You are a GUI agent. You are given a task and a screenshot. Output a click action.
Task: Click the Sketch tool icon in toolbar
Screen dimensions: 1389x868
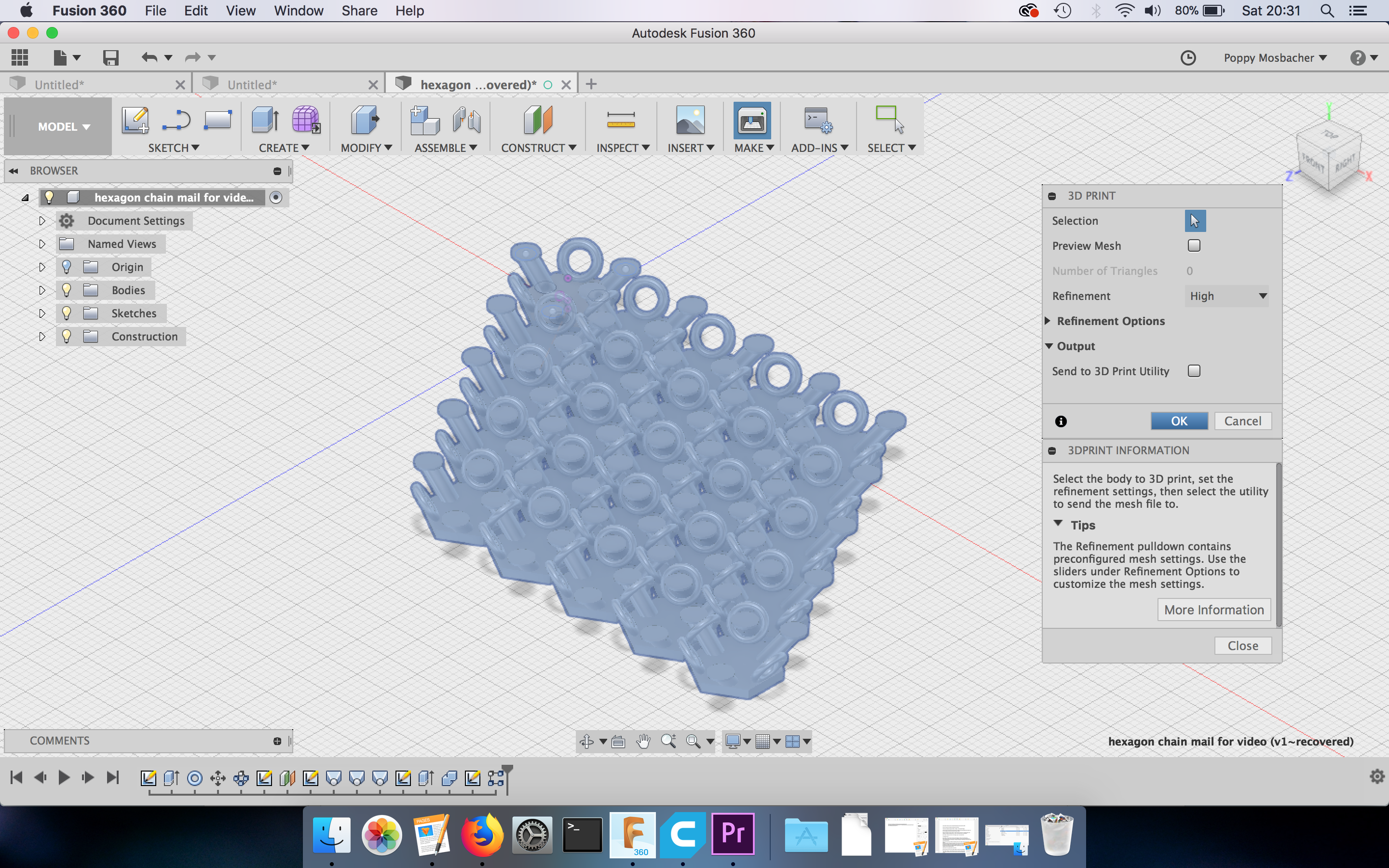(135, 119)
